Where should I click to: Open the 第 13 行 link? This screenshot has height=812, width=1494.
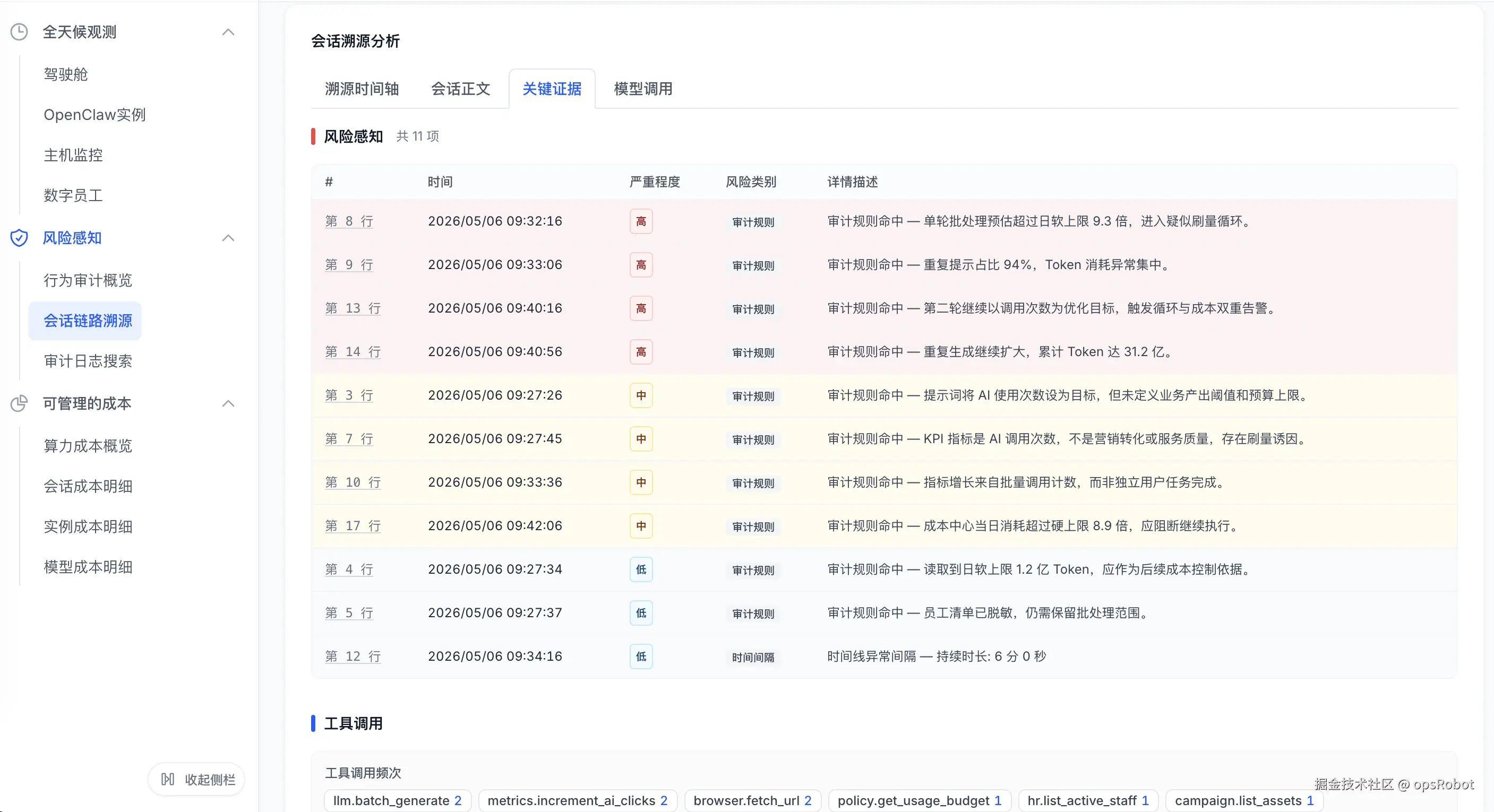[353, 308]
